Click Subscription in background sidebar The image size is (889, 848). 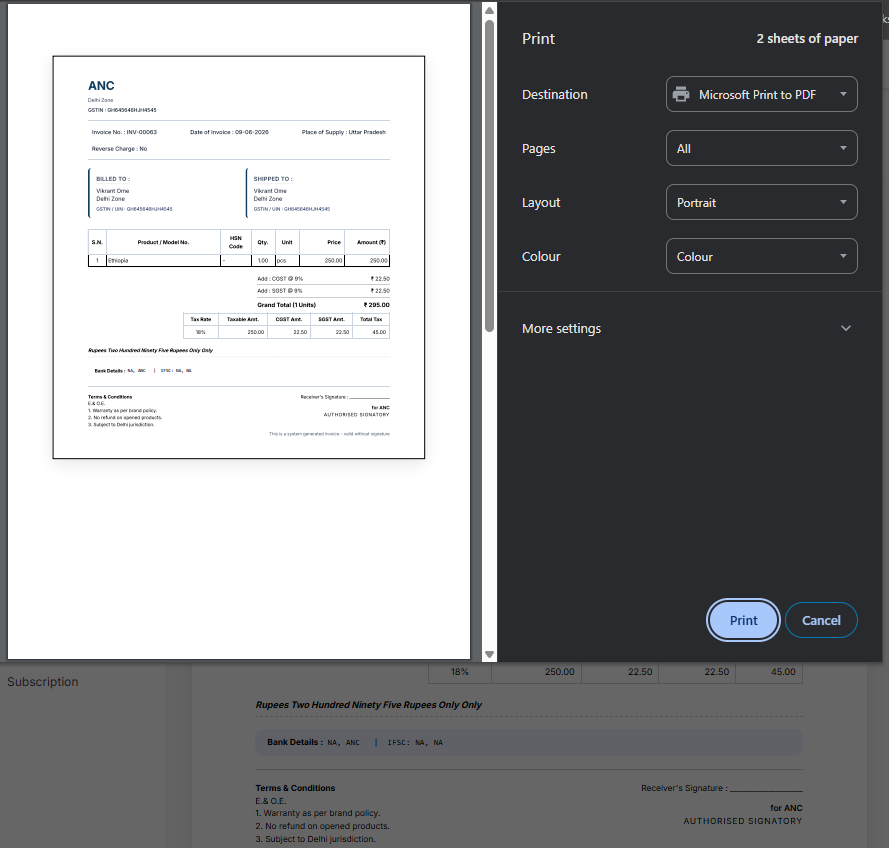click(x=43, y=682)
